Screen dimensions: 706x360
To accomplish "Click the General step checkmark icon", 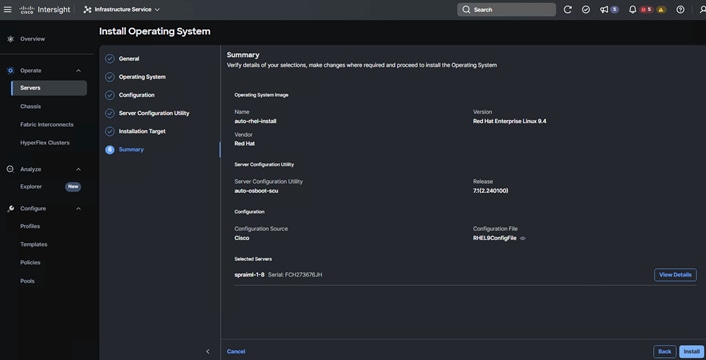I will coord(109,59).
